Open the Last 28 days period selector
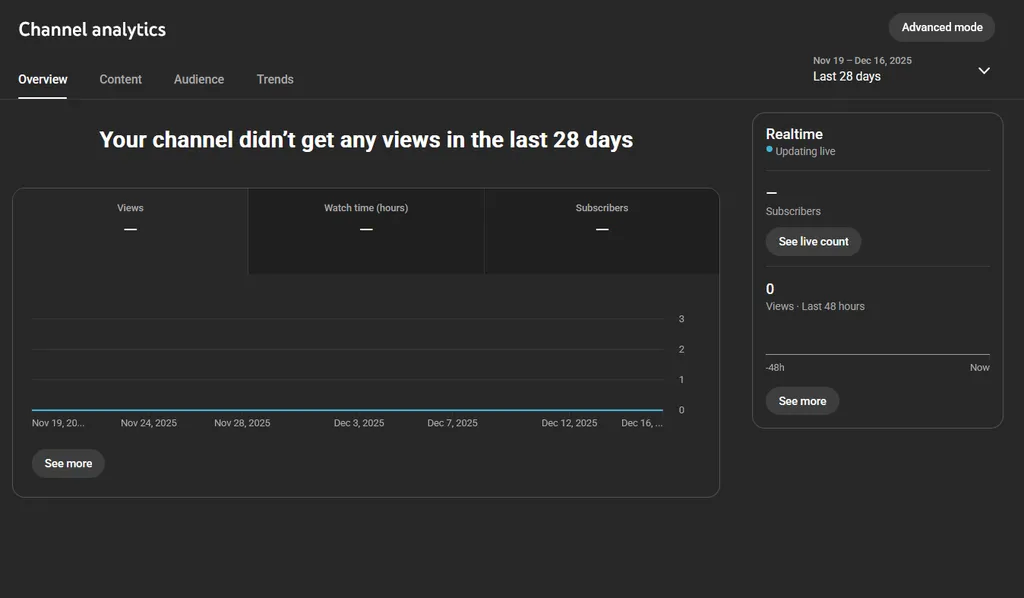Image resolution: width=1024 pixels, height=598 pixels. pyautogui.click(x=847, y=77)
